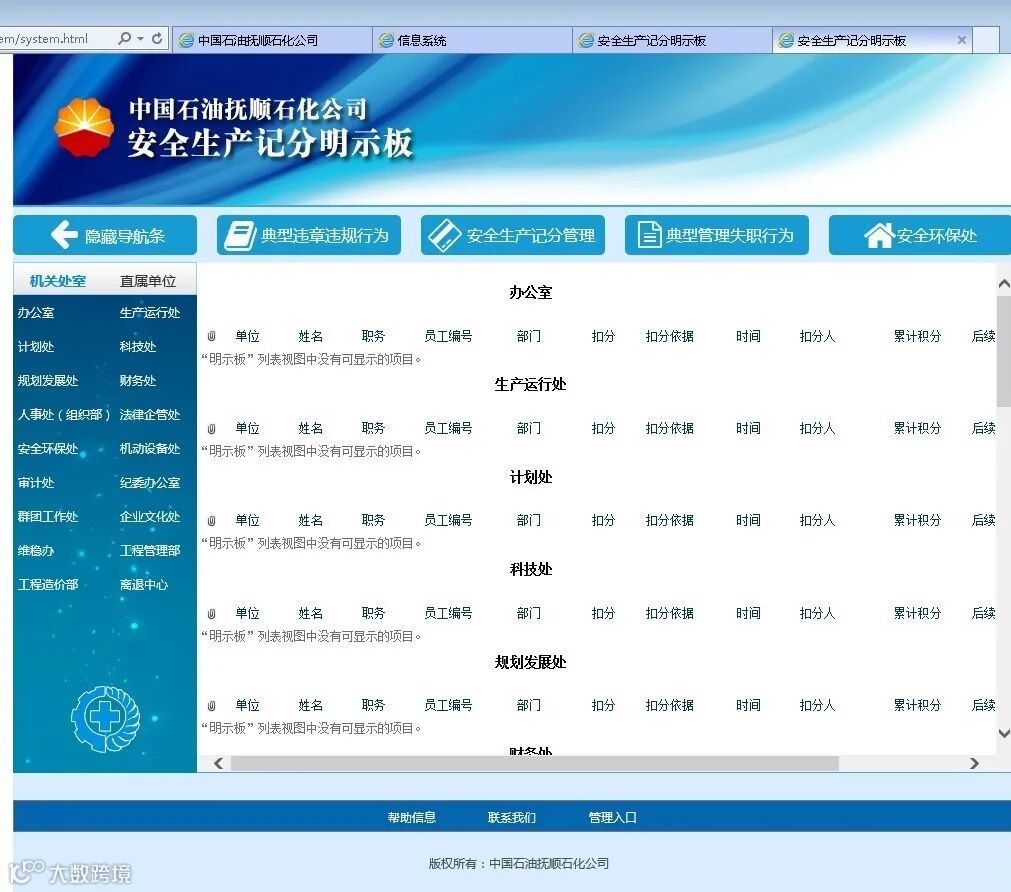Open the 财务处 link in the sidebar
Image resolution: width=1011 pixels, height=892 pixels.
tap(138, 381)
